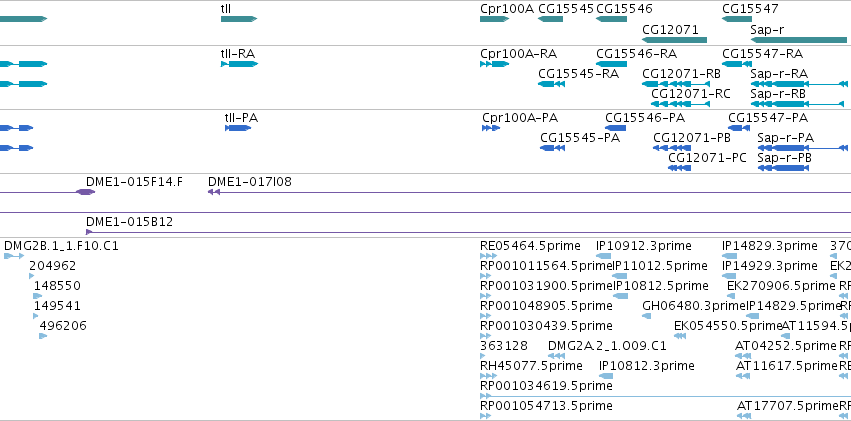Image resolution: width=851 pixels, height=421 pixels.
Task: Click the DME1-015F14.F clone feature
Action: pos(85,192)
